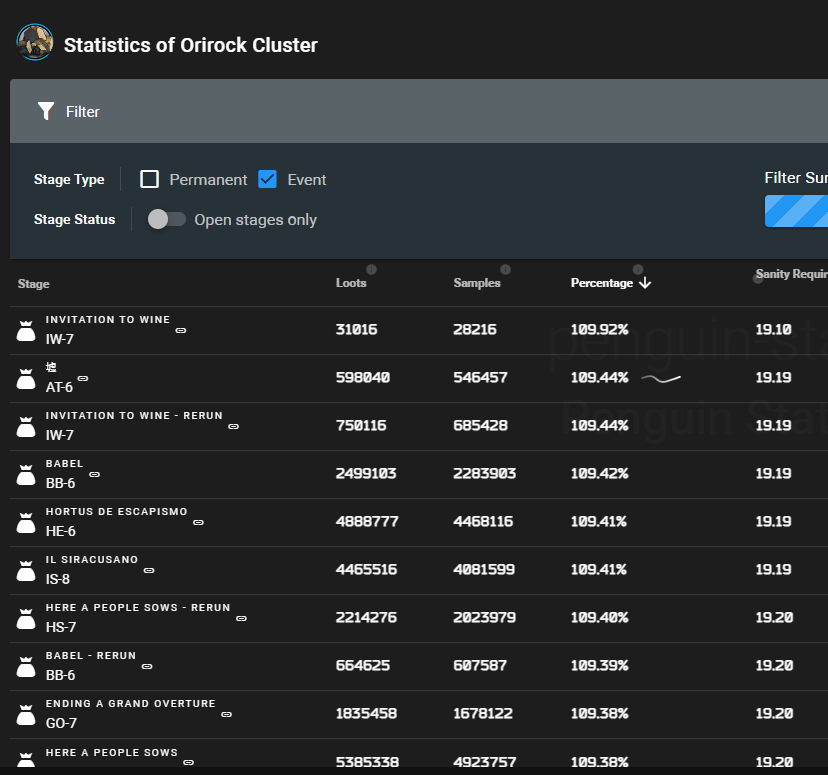828x775 pixels.
Task: Click the info icon above Samples
Action: click(x=505, y=269)
